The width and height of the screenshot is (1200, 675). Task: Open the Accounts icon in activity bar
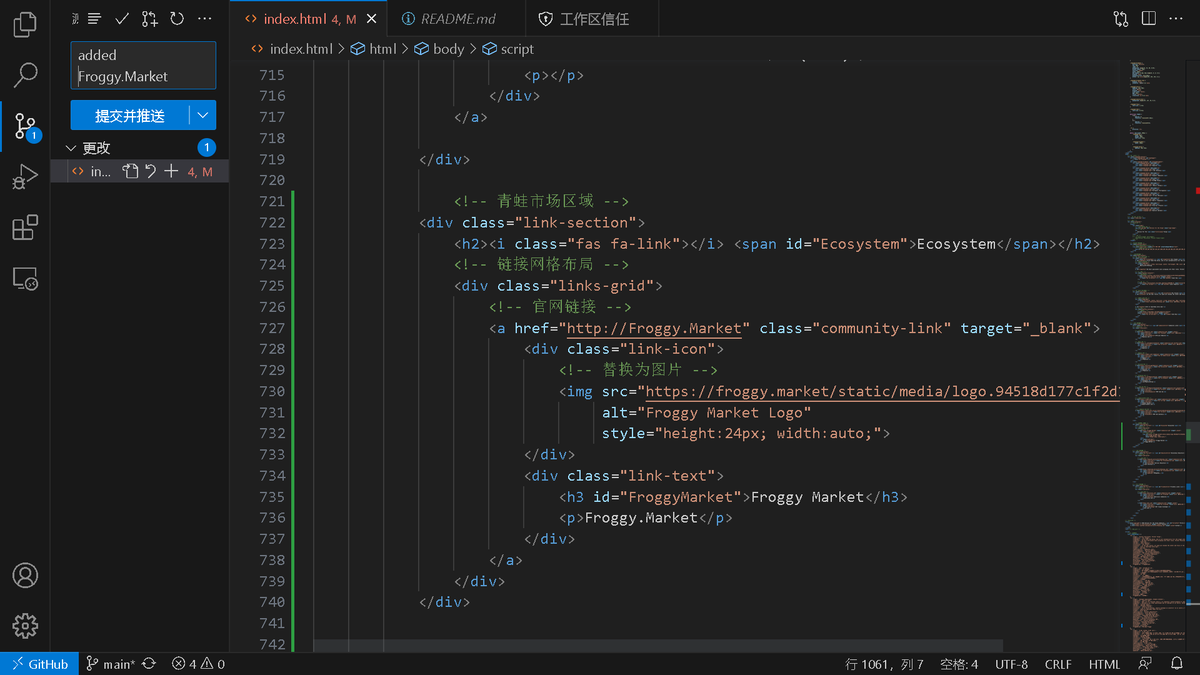(x=25, y=576)
